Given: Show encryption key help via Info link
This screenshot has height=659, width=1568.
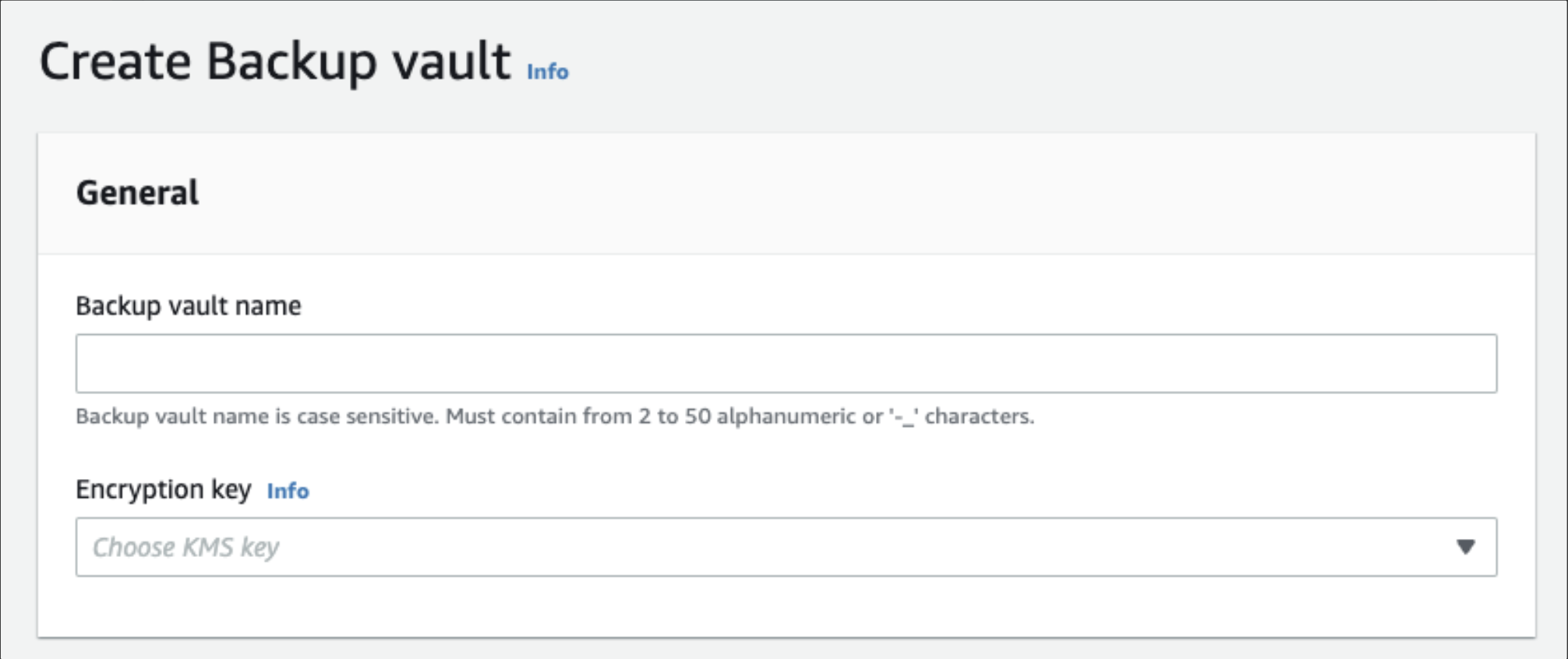Looking at the screenshot, I should 288,491.
